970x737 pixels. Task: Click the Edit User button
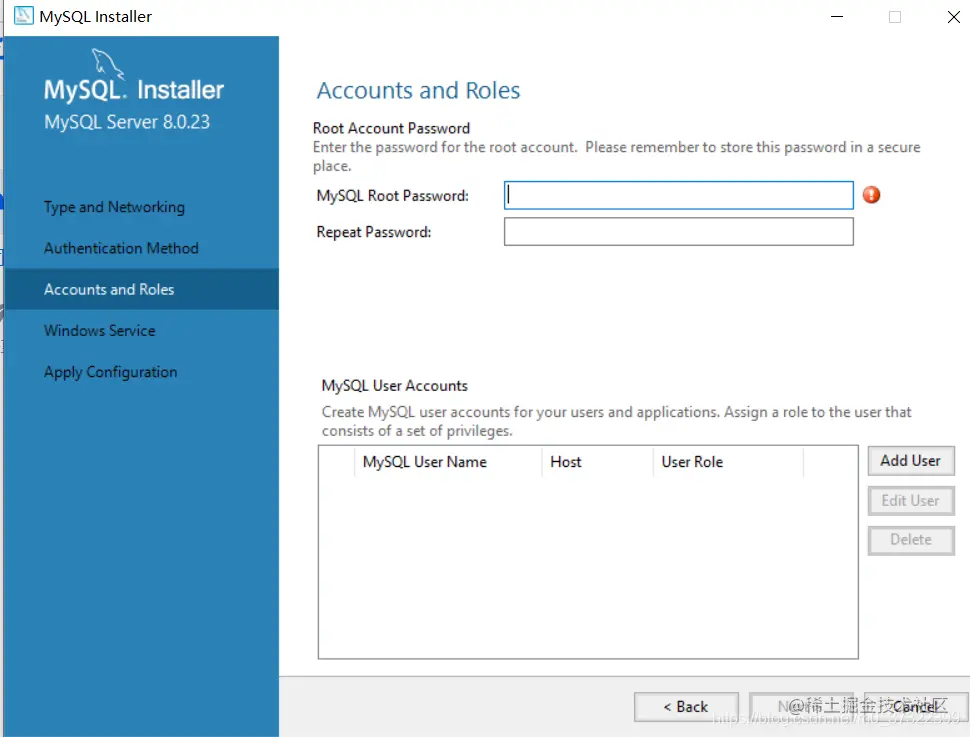(911, 501)
